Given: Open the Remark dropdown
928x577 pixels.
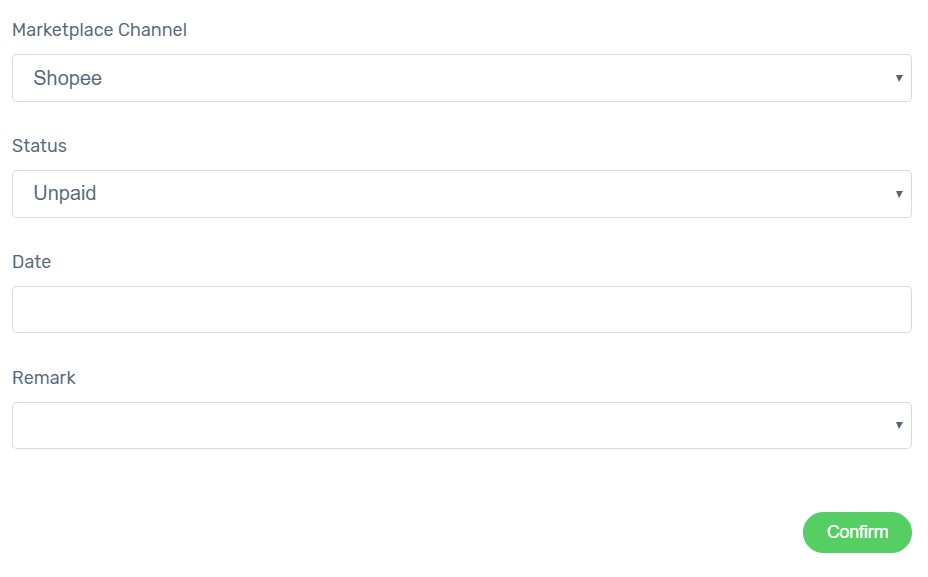Looking at the screenshot, I should pyautogui.click(x=462, y=426).
